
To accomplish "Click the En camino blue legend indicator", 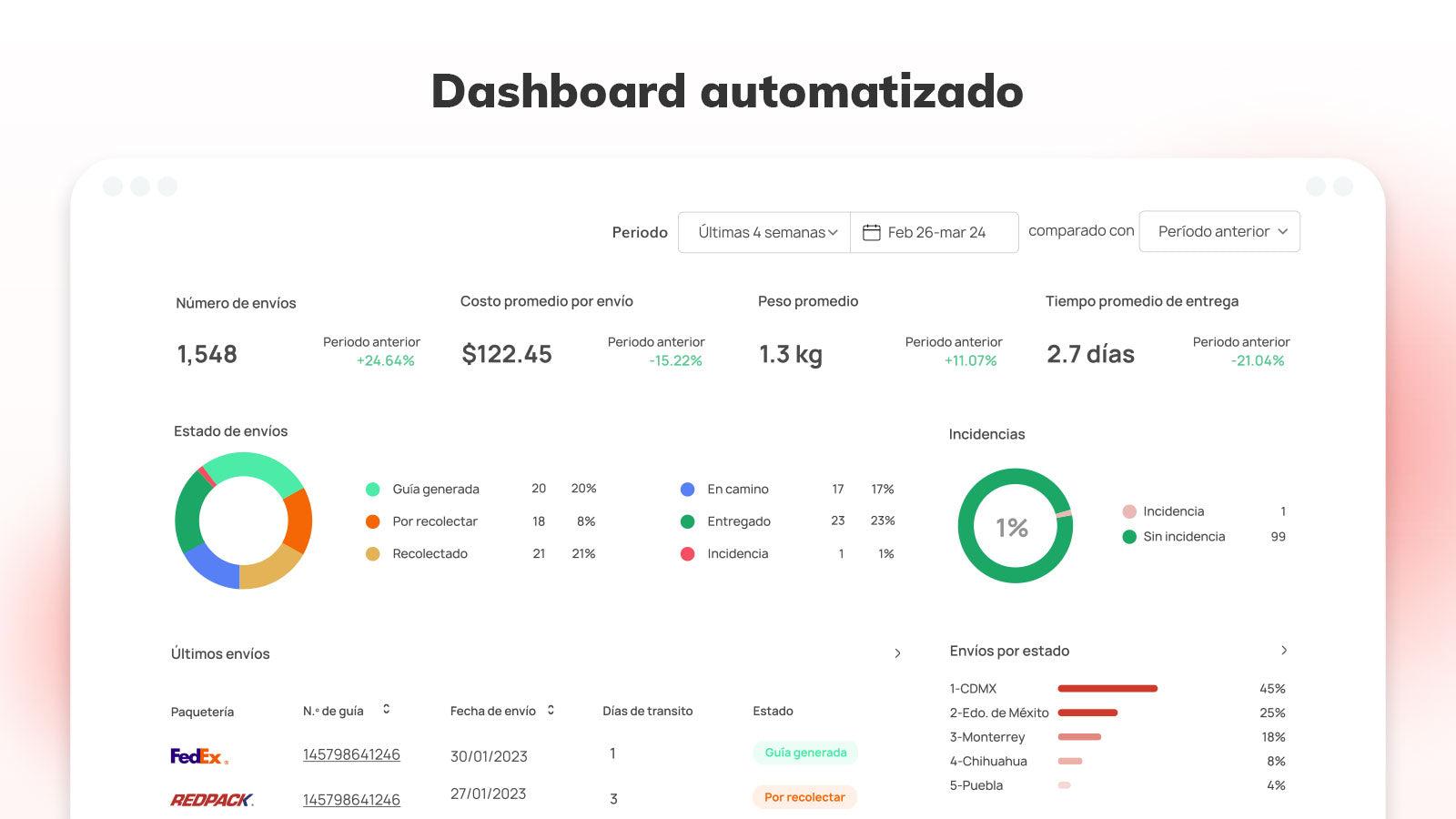I will point(687,489).
